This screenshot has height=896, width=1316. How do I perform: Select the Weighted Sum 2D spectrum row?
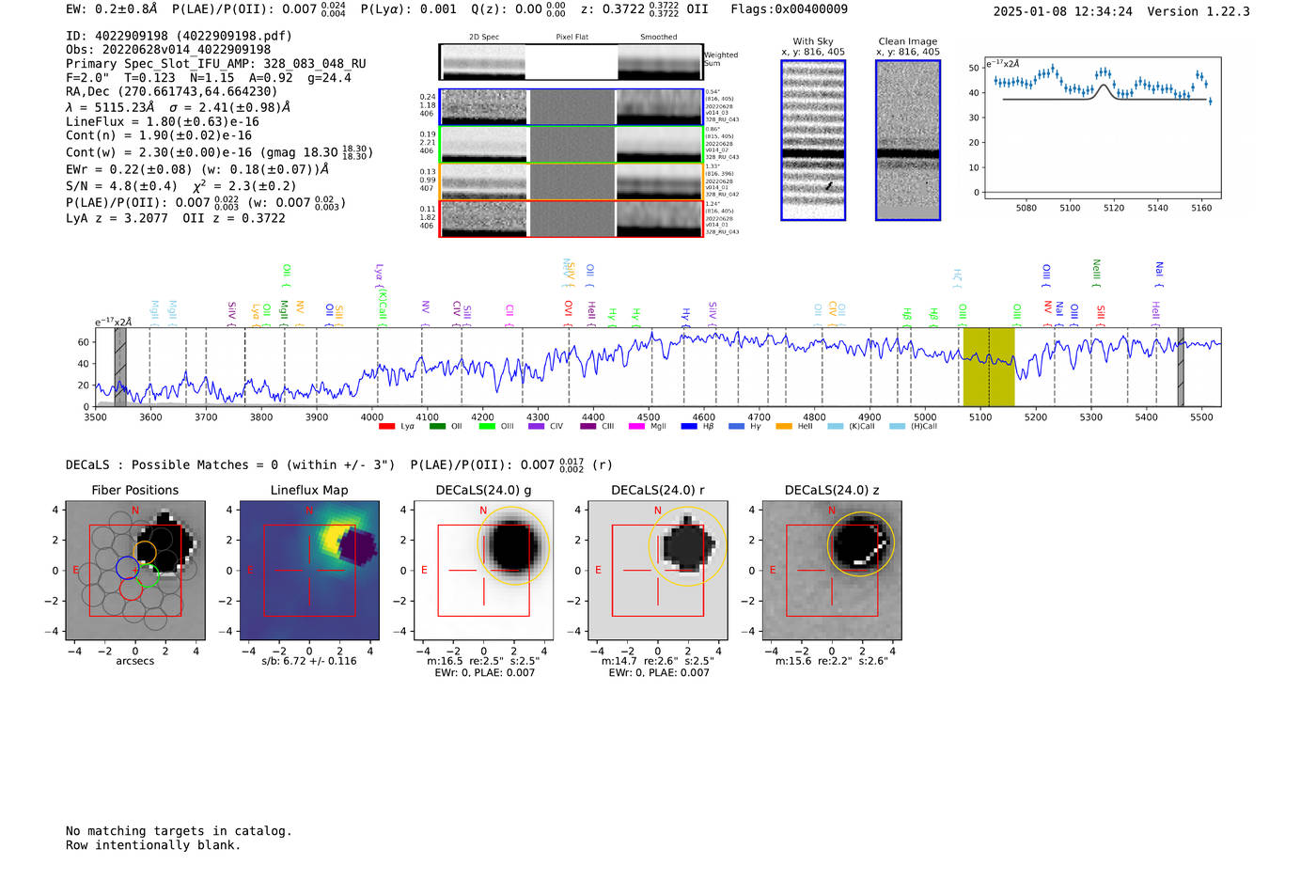571,62
